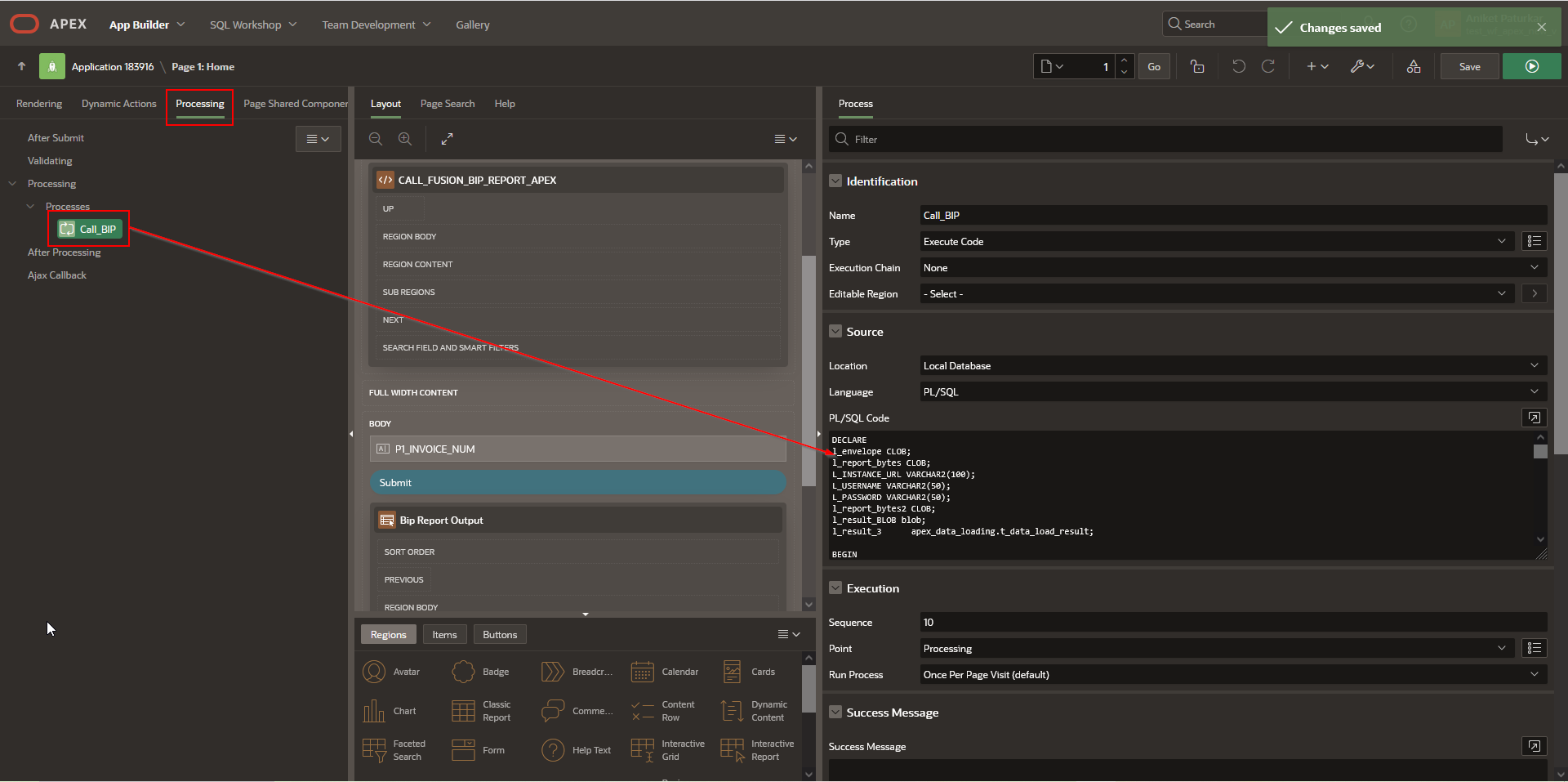Focus the property Filter field
Screen dimensions: 1568x782
[x=1166, y=139]
